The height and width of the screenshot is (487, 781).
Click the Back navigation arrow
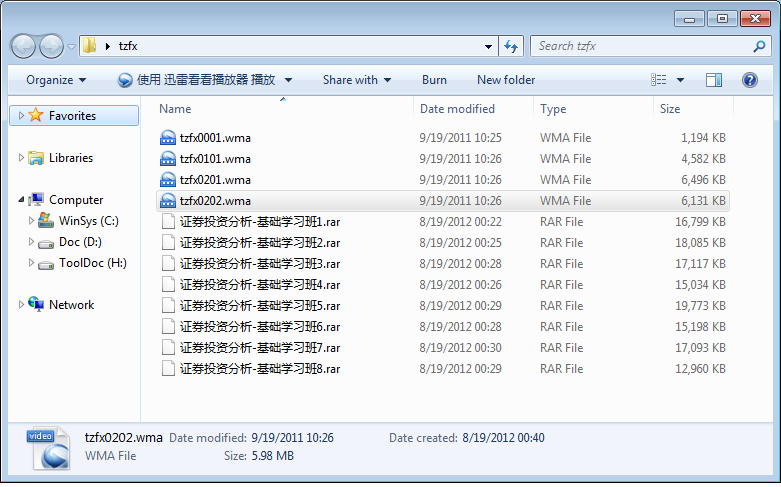(24, 46)
